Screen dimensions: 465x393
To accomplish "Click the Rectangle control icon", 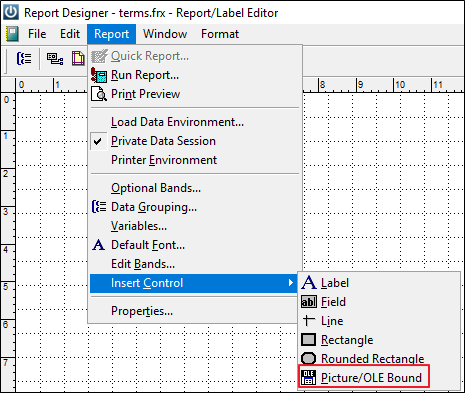I will click(308, 340).
